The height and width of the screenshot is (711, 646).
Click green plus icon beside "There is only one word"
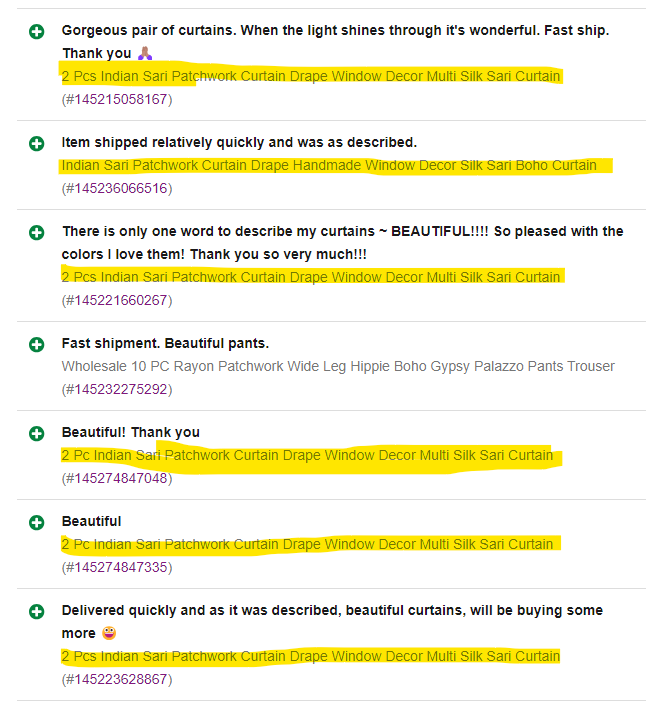click(x=37, y=233)
